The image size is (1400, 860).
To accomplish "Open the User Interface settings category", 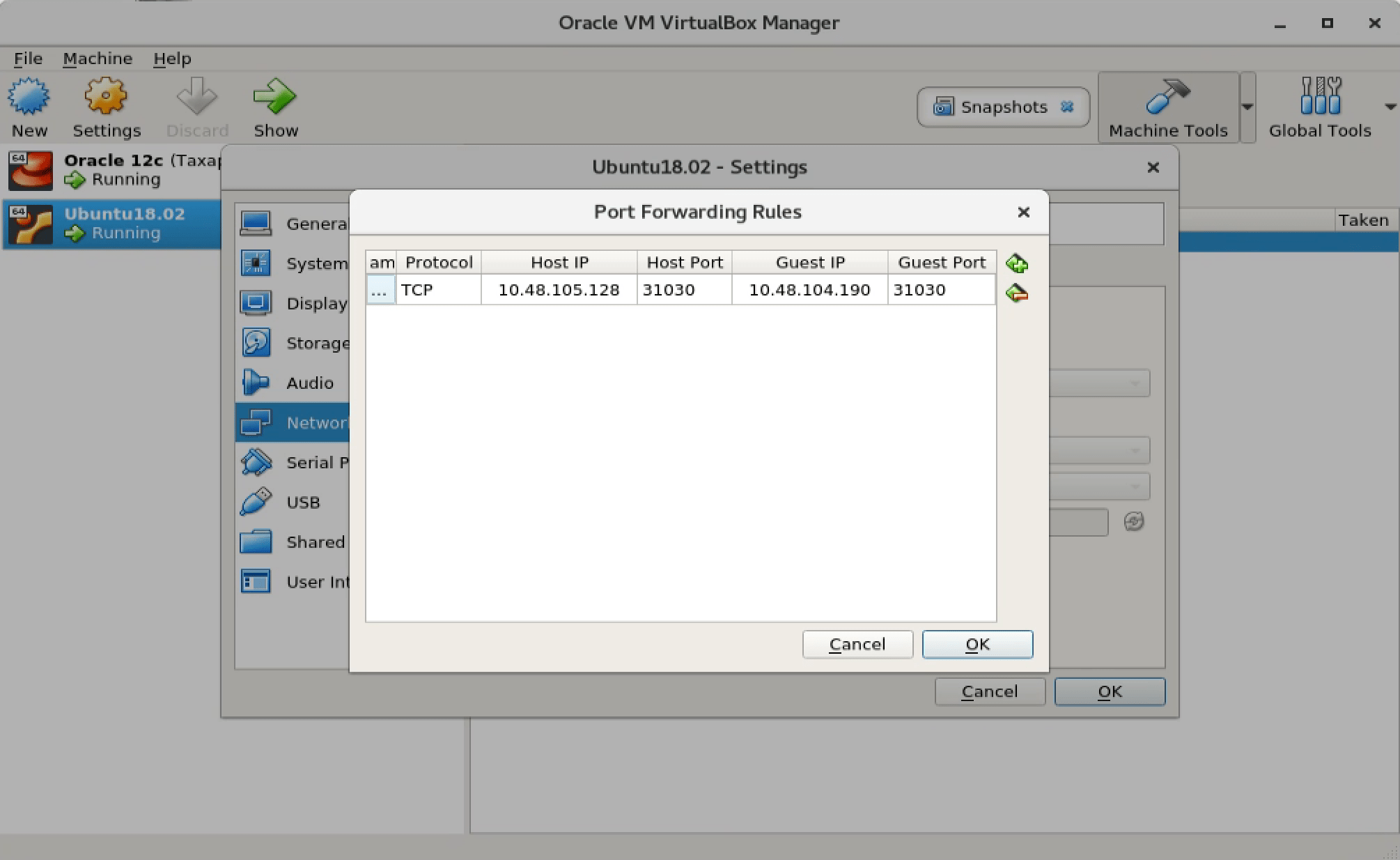I will click(x=293, y=581).
